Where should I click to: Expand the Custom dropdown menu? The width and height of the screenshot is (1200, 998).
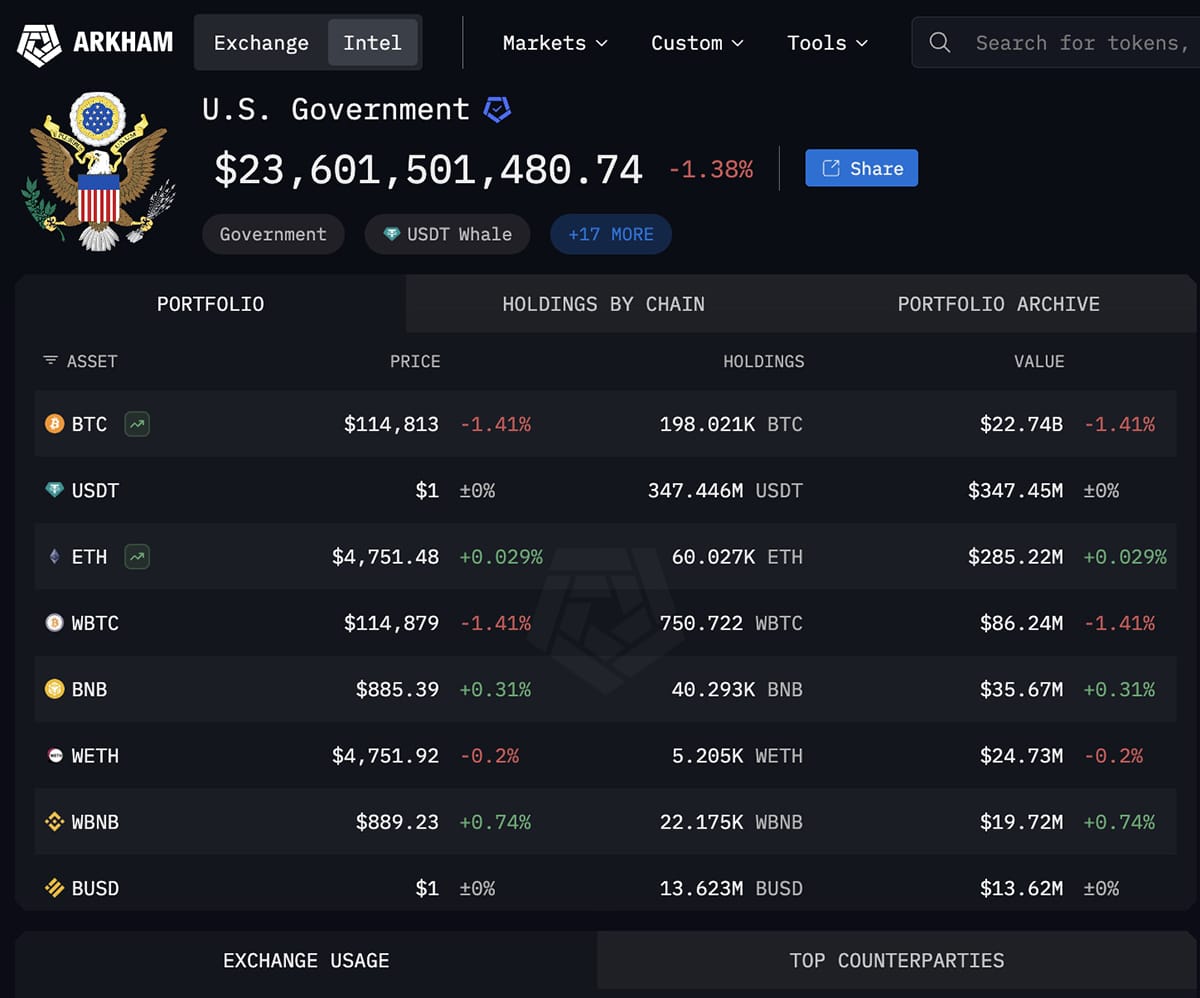697,43
